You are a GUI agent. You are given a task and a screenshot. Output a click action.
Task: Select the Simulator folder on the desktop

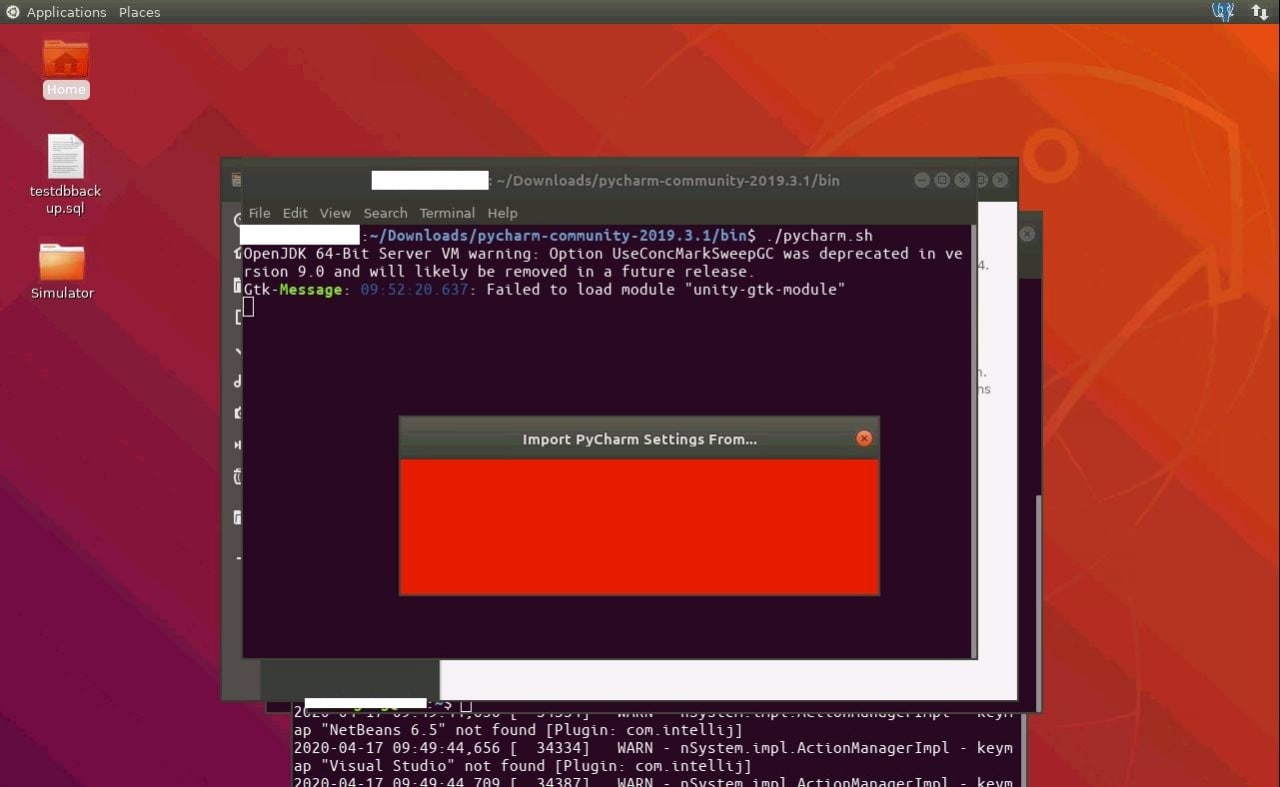pyautogui.click(x=62, y=271)
